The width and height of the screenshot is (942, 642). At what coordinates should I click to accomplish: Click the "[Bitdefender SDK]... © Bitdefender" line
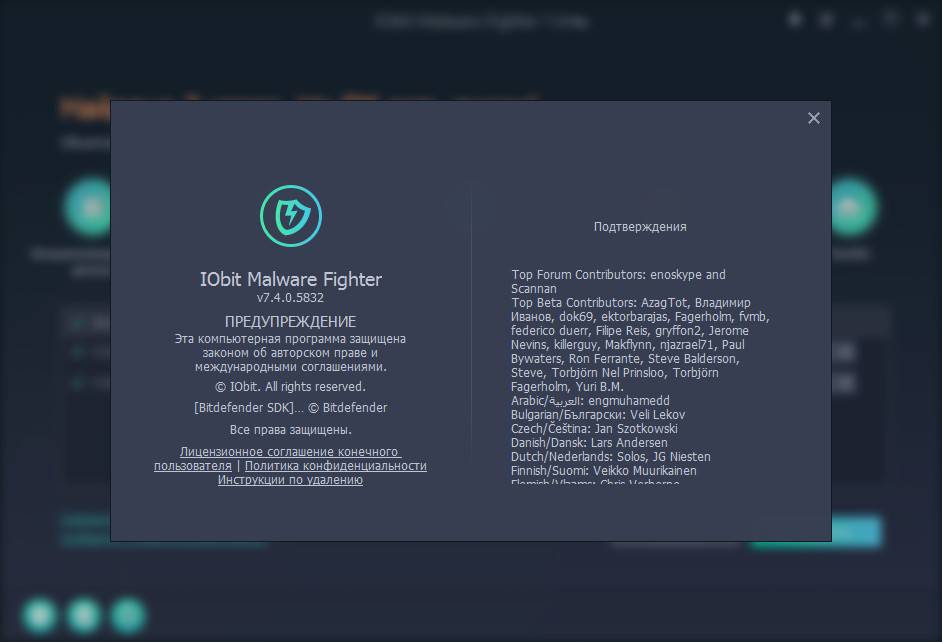pos(290,407)
